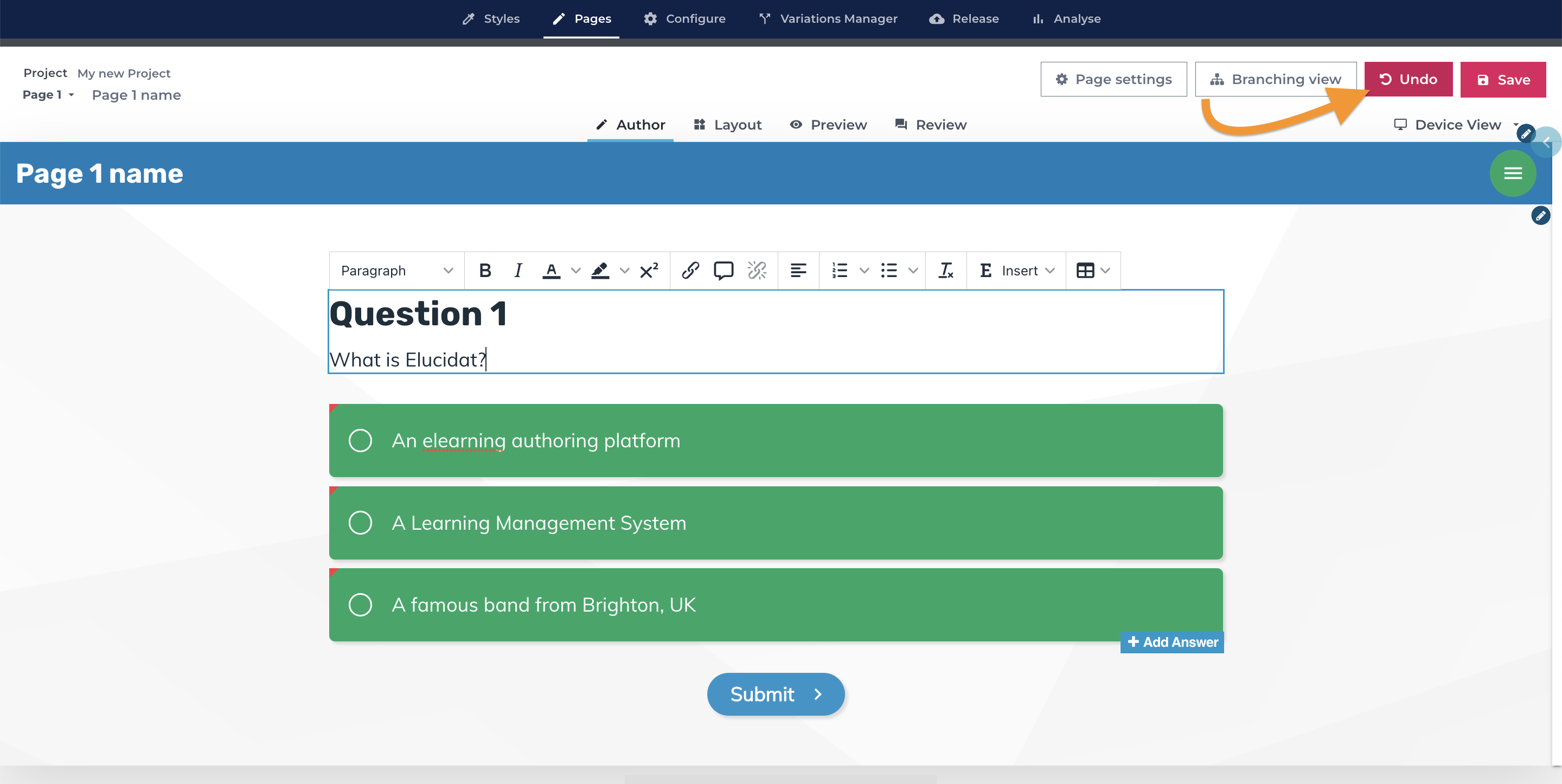Screen dimensions: 1562x784
Task: Expand the text color dropdown arrow
Action: point(575,271)
